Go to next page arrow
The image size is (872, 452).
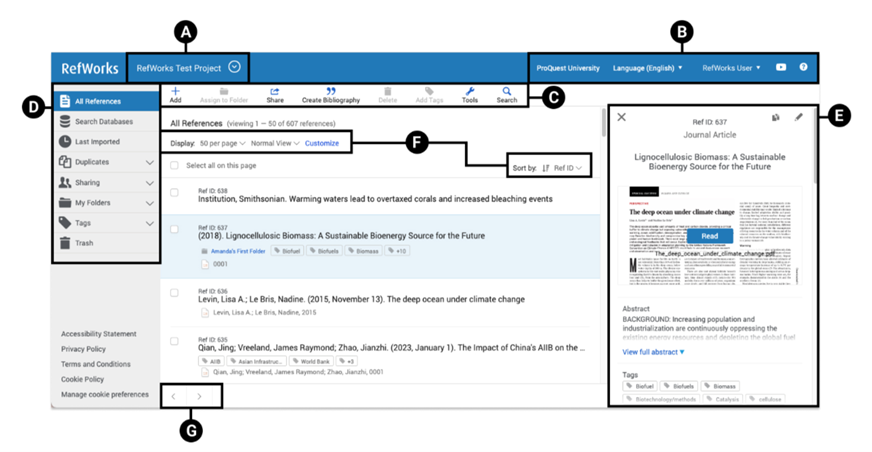click(x=199, y=396)
